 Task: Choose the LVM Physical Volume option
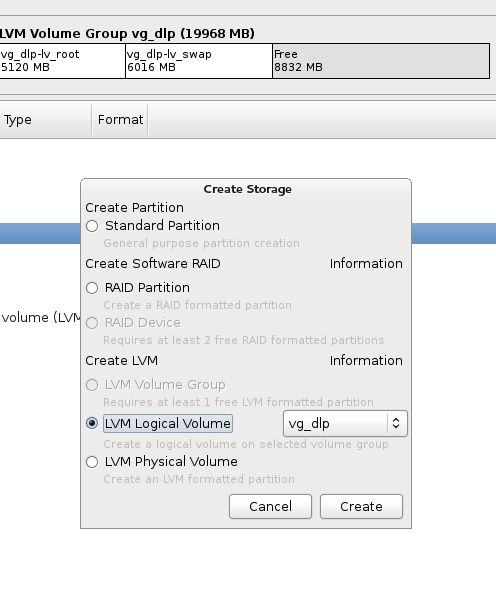(x=92, y=462)
